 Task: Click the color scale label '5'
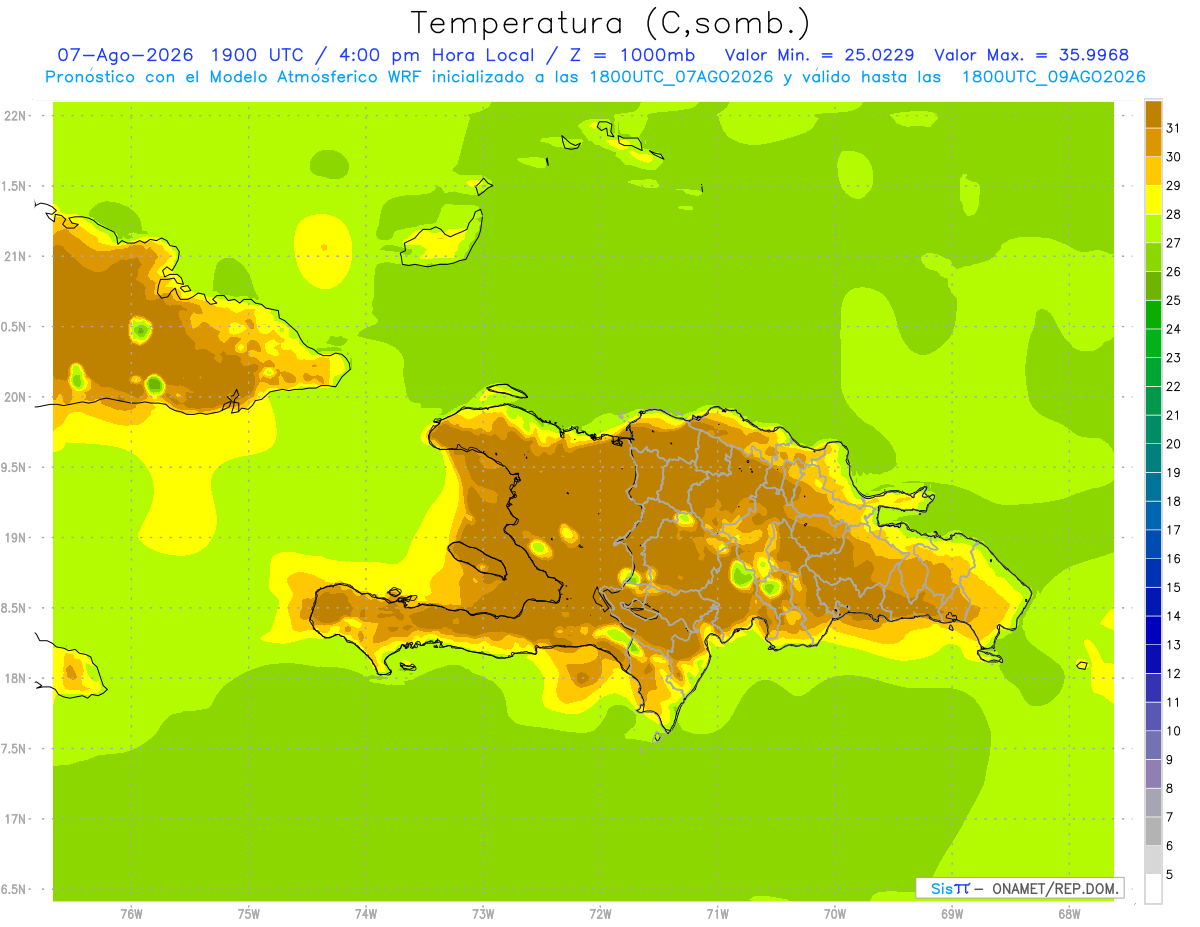click(x=1170, y=874)
